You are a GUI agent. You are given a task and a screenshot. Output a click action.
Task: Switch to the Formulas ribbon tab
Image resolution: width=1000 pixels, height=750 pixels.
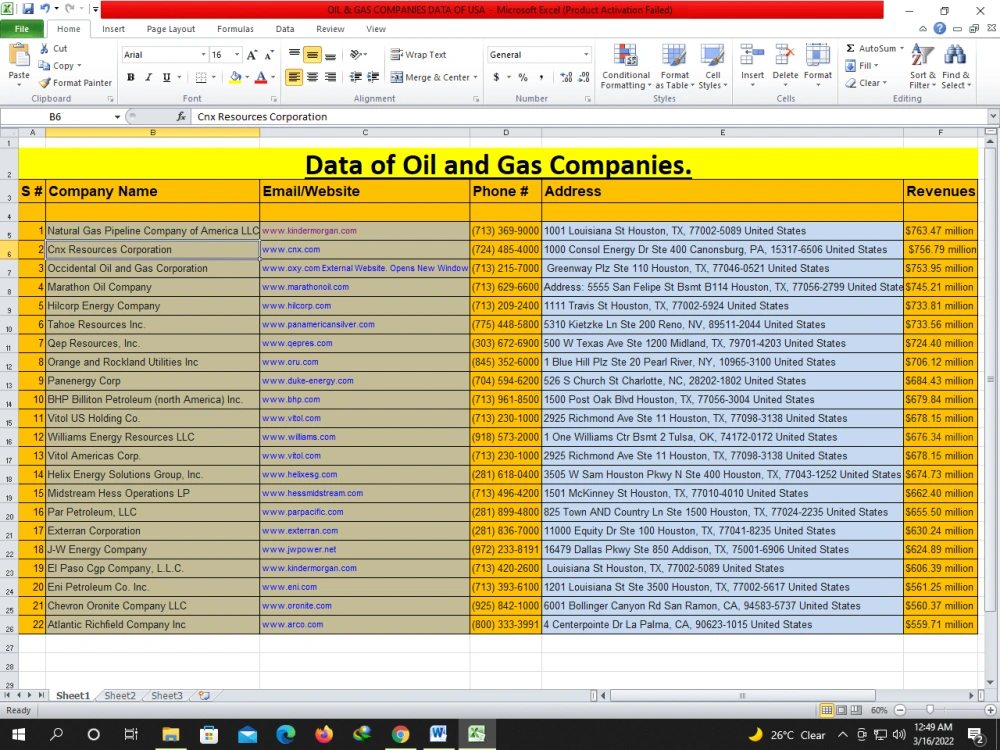pyautogui.click(x=235, y=29)
